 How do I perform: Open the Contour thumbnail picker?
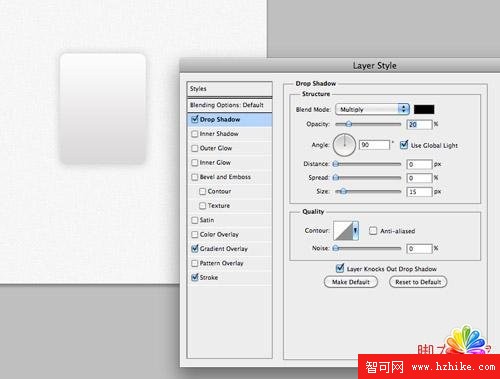click(x=343, y=231)
